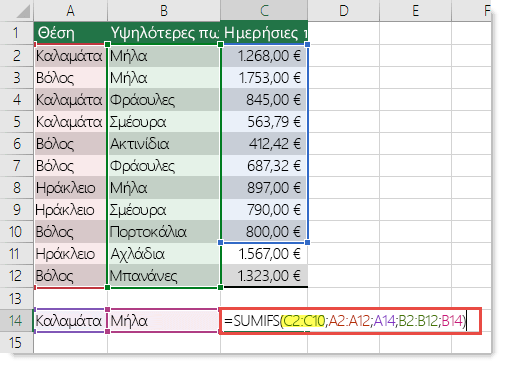Click the 897,00 € cell

tap(264, 188)
